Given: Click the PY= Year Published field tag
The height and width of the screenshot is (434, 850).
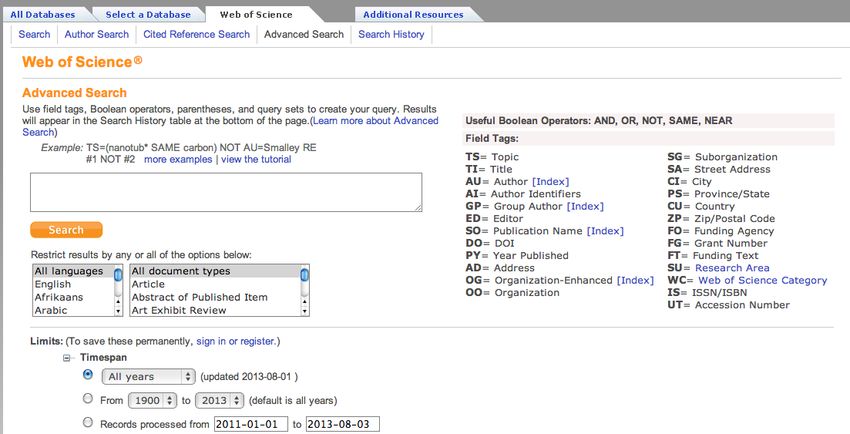Looking at the screenshot, I should [x=517, y=255].
